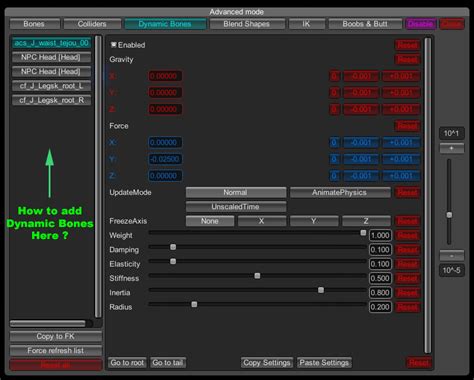Select the Dynamic Bones tab
Viewport: 474px width, 380px height.
[165, 24]
